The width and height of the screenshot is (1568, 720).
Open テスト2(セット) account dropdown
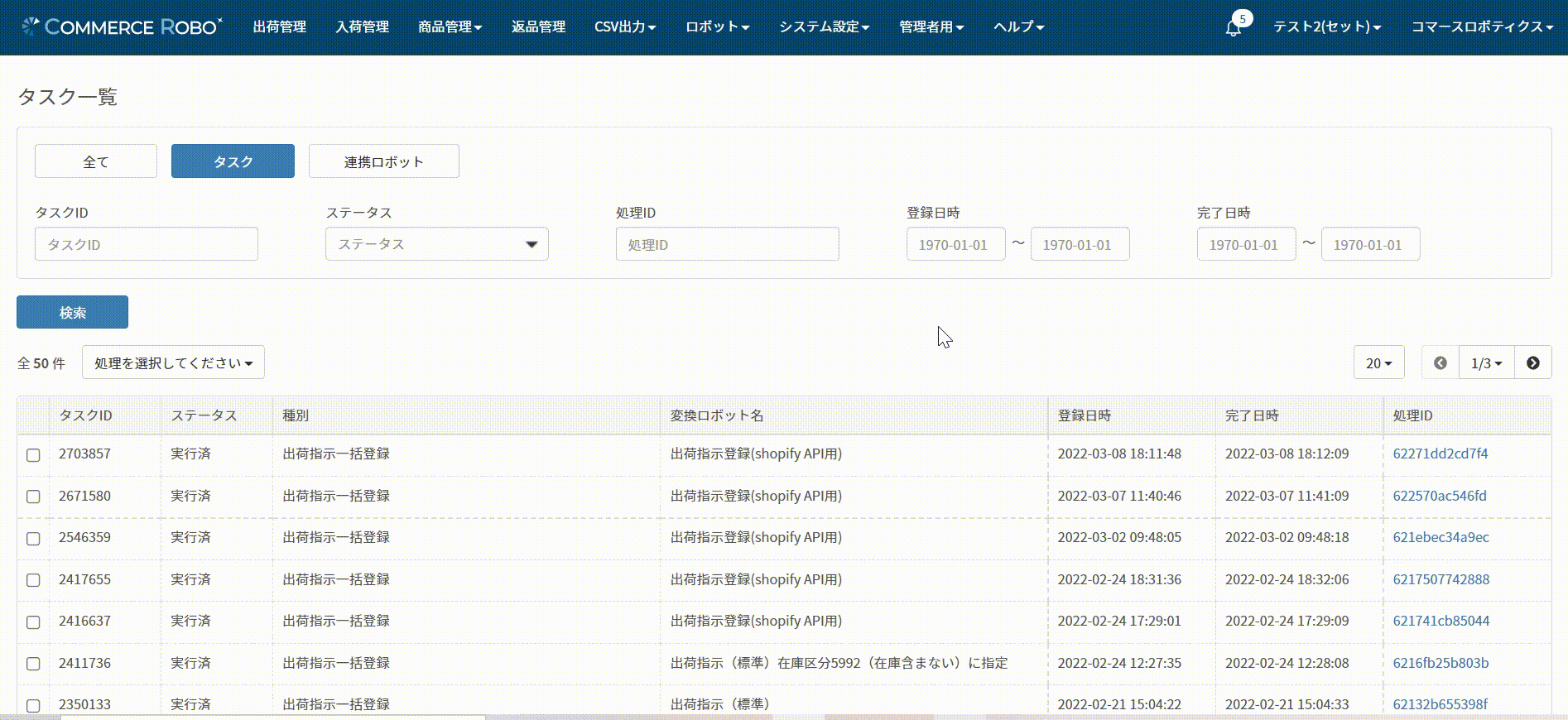[x=1327, y=26]
